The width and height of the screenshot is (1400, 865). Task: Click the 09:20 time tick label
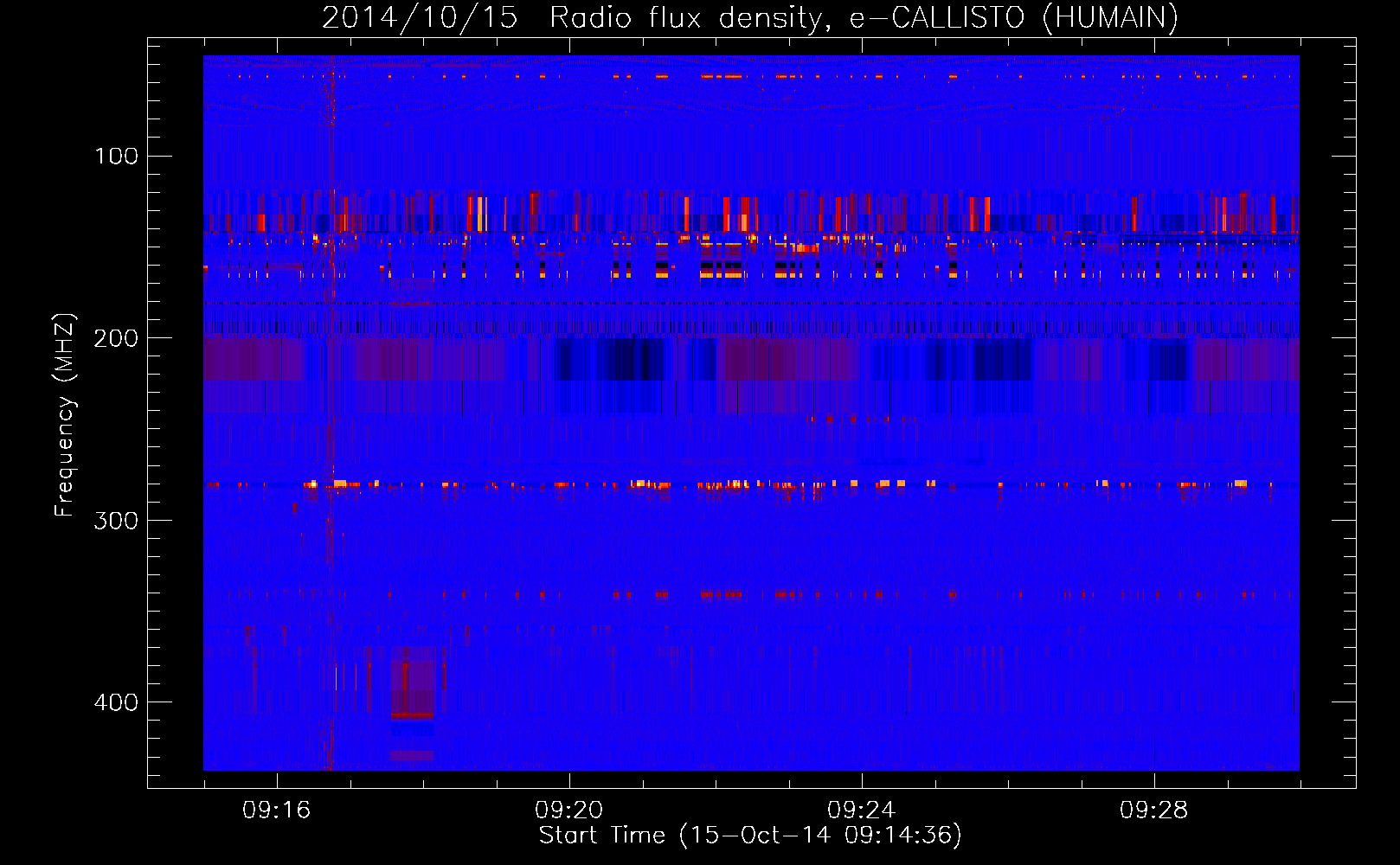(x=569, y=811)
